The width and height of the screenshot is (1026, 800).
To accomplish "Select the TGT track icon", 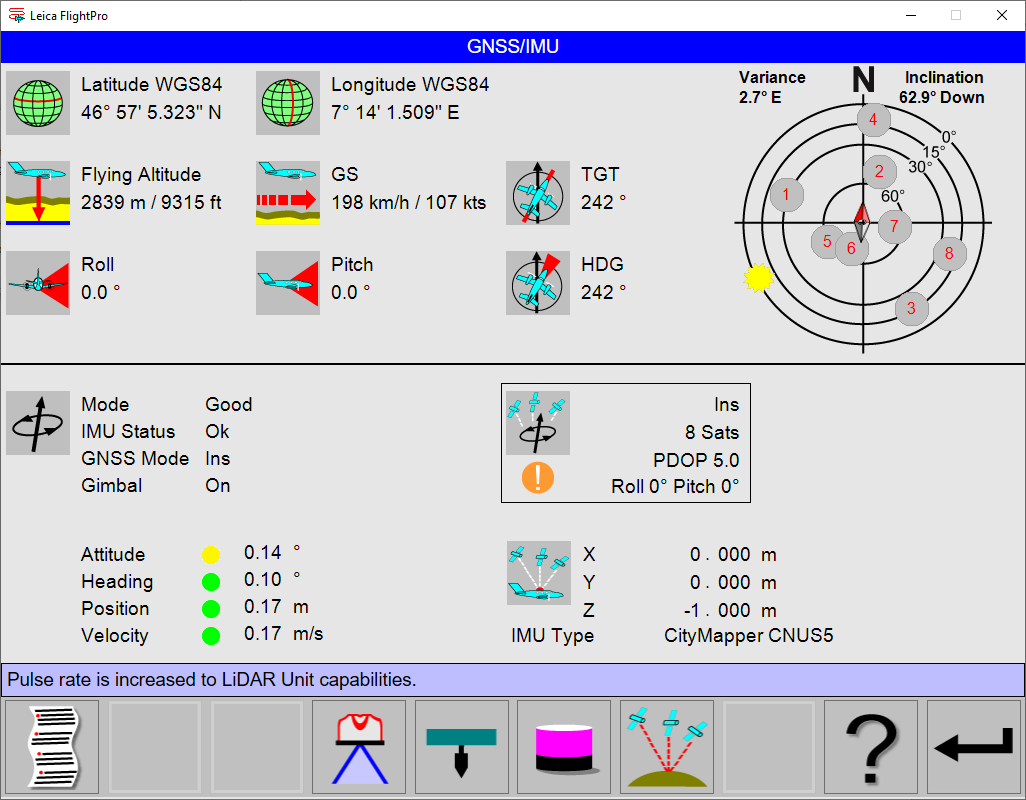I will click(x=537, y=192).
